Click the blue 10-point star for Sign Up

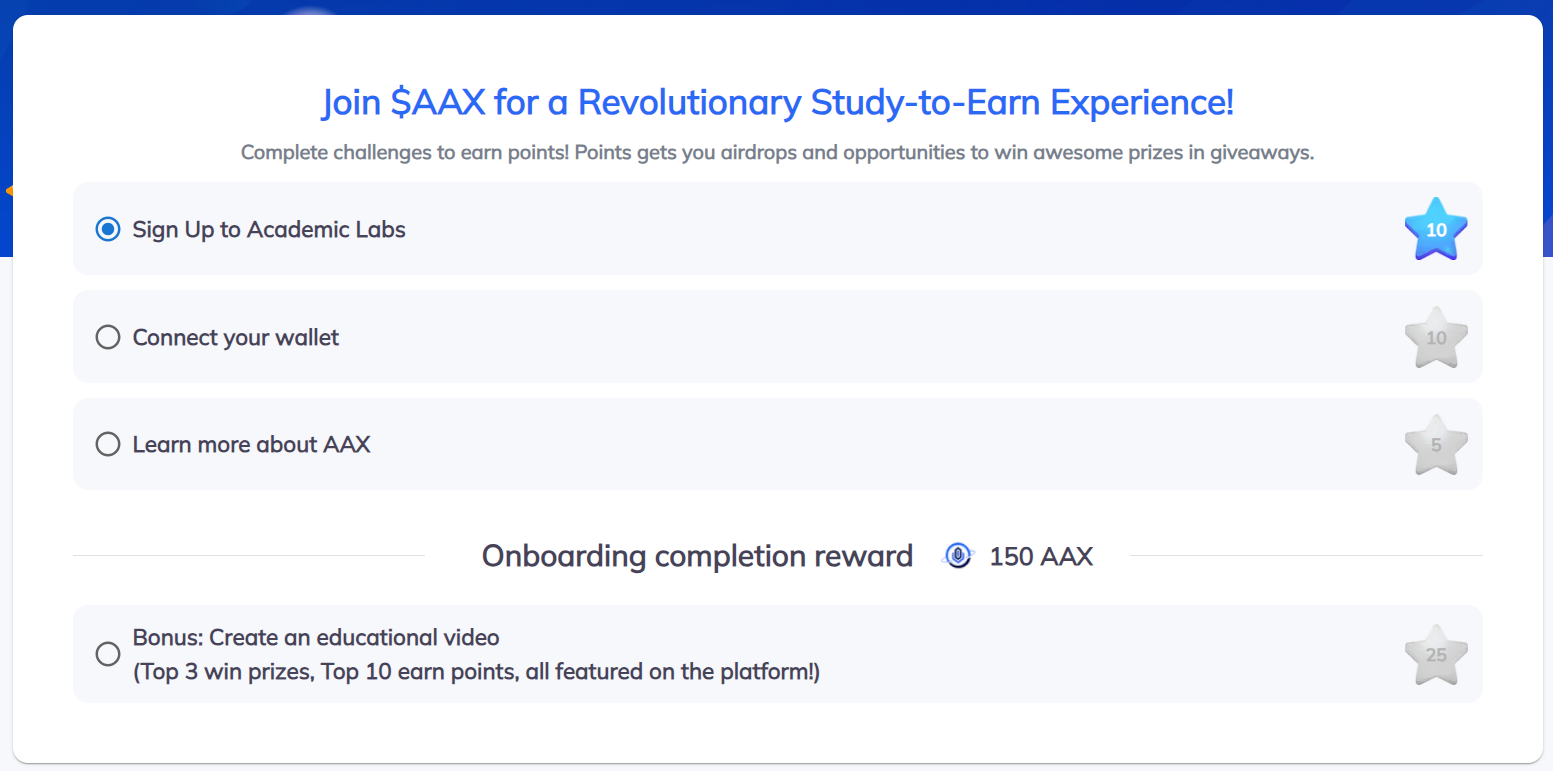click(1435, 229)
